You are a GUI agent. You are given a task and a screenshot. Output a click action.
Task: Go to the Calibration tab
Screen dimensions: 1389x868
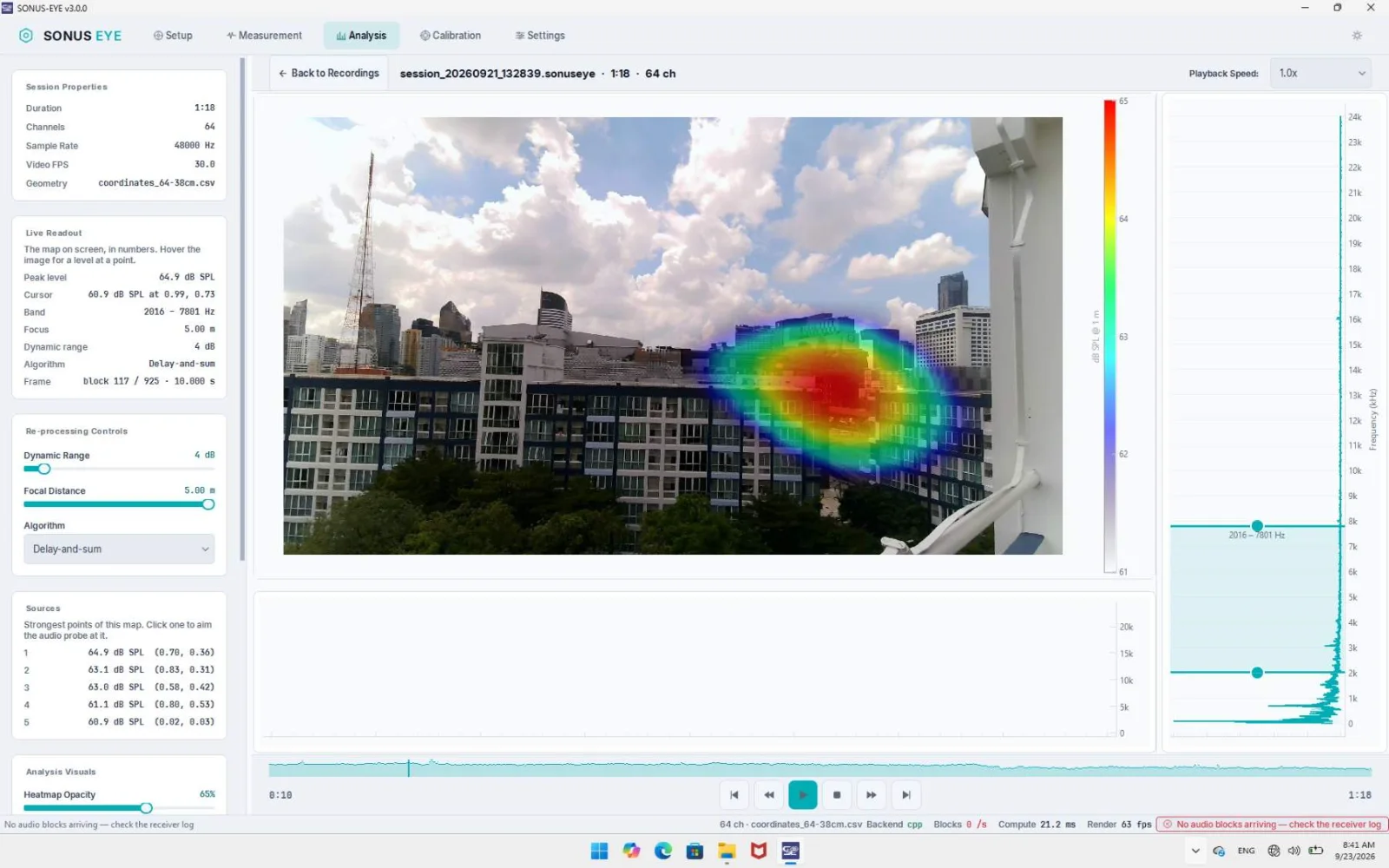451,36
